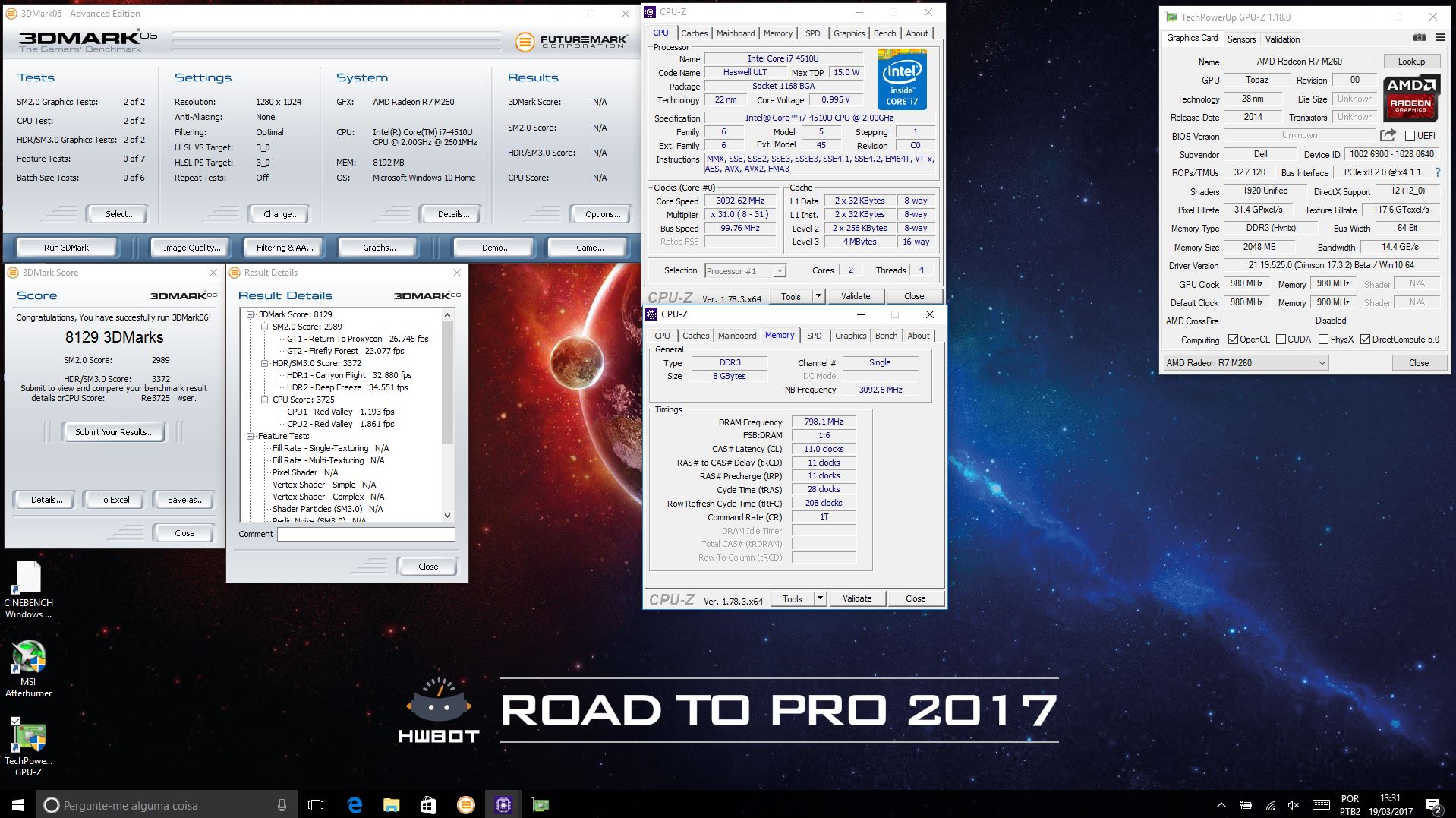The width and height of the screenshot is (1456, 818).
Task: Open Mainboard tab in upper CPU-Z
Action: coord(736,33)
